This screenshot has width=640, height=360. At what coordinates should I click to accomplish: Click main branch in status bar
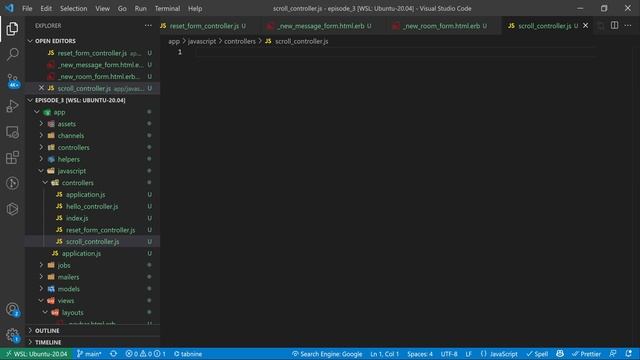pyautogui.click(x=89, y=354)
